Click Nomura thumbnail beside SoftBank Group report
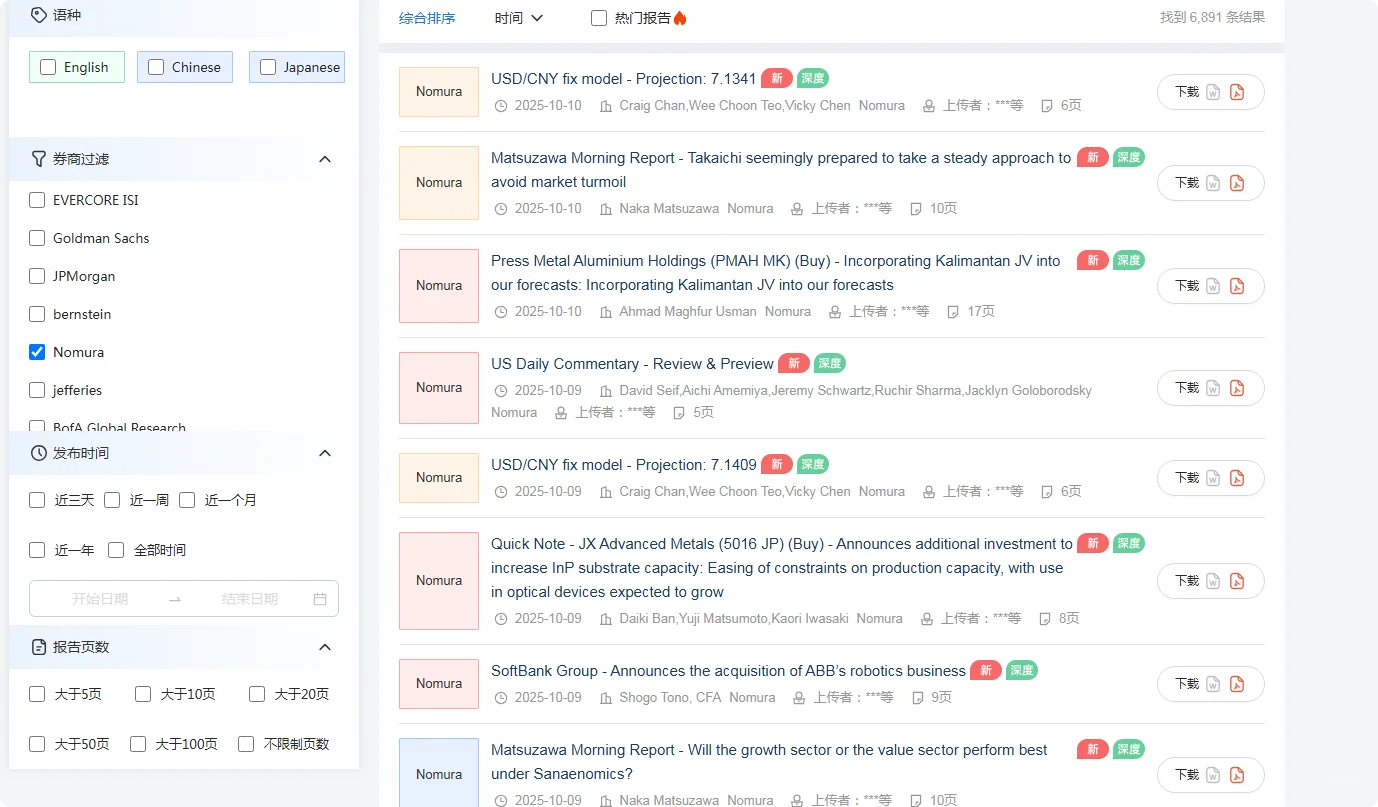This screenshot has height=807, width=1378. pyautogui.click(x=439, y=684)
